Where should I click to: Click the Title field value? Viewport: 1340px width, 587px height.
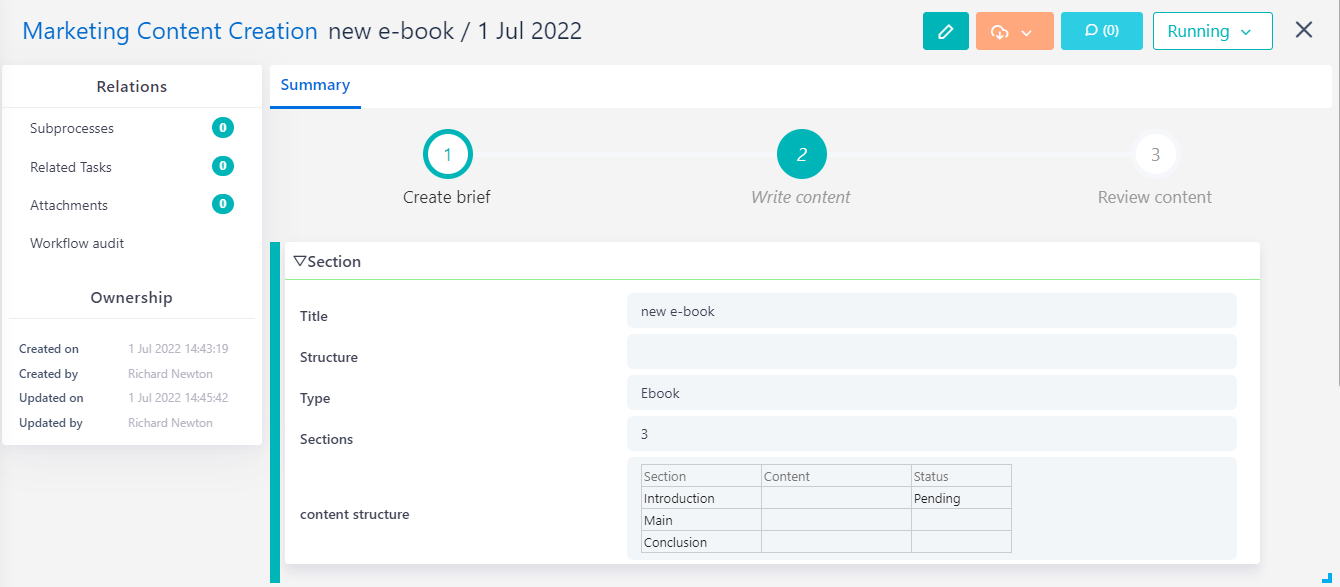pyautogui.click(x=931, y=311)
